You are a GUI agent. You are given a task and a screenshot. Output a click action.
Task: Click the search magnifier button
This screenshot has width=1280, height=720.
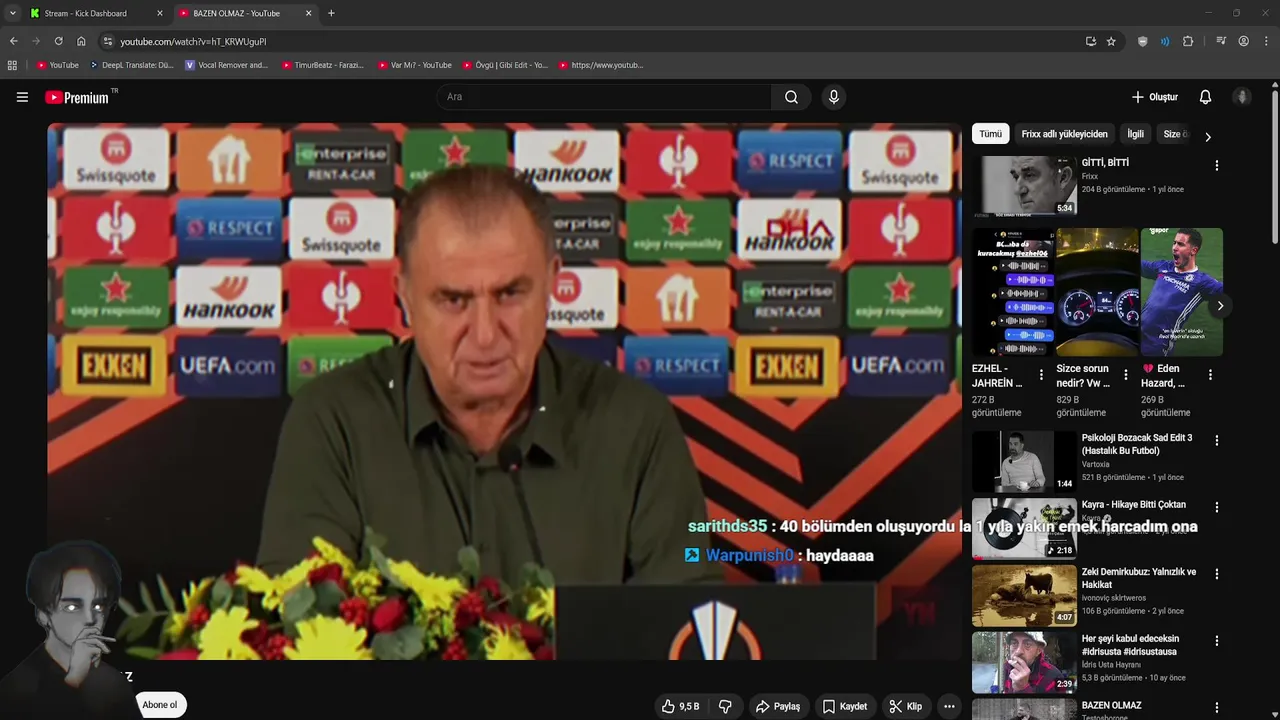pyautogui.click(x=791, y=97)
